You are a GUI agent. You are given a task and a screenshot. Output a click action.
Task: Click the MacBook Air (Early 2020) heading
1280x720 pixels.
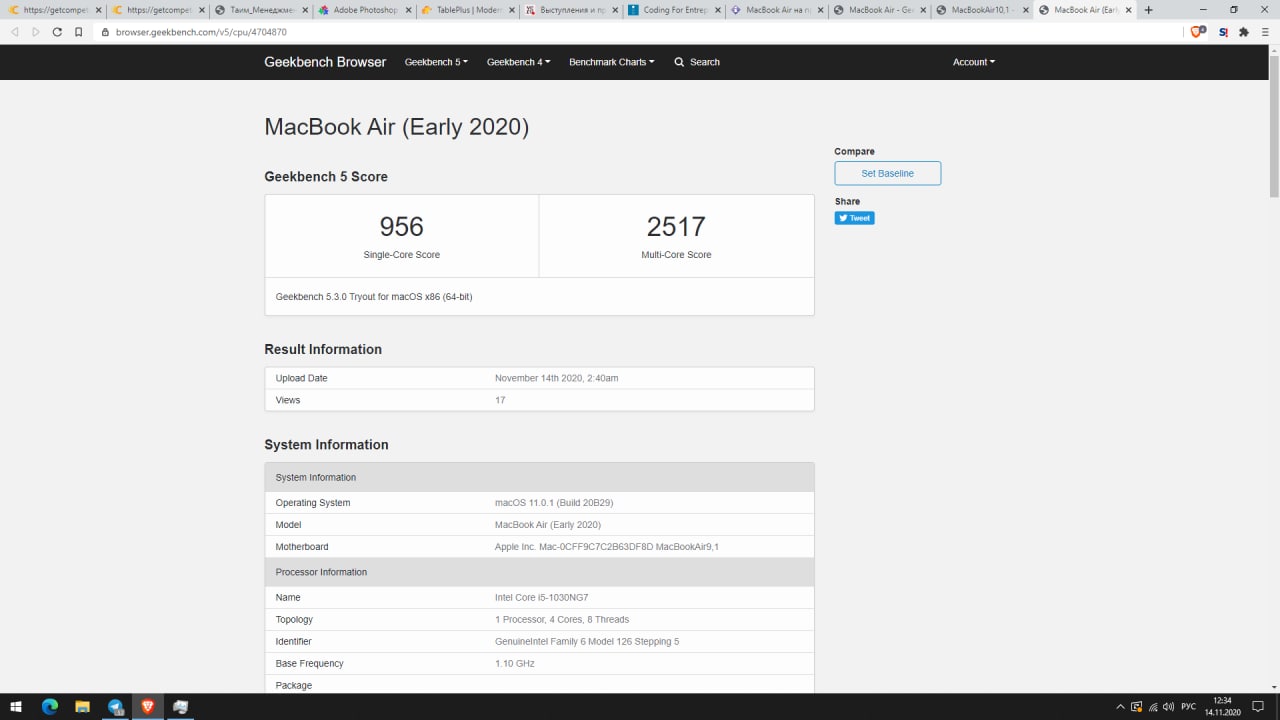tap(397, 127)
